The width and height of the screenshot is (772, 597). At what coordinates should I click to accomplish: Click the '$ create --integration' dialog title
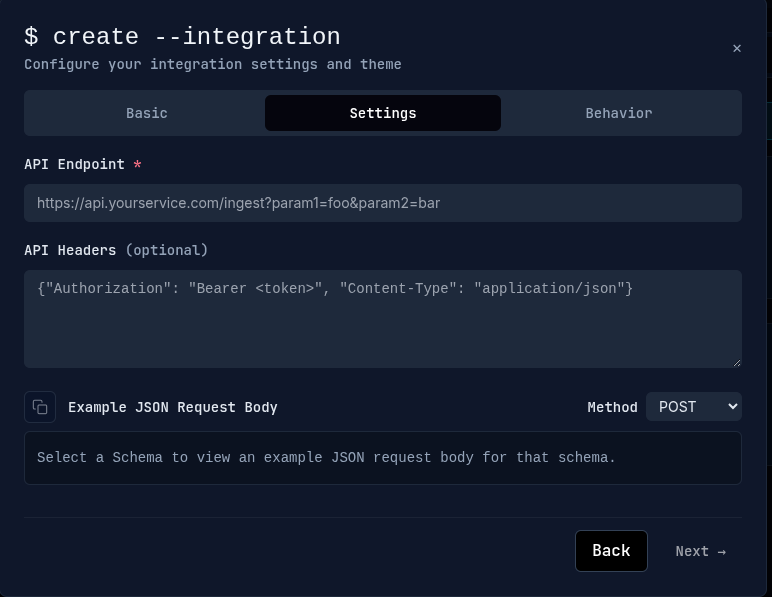tap(182, 37)
